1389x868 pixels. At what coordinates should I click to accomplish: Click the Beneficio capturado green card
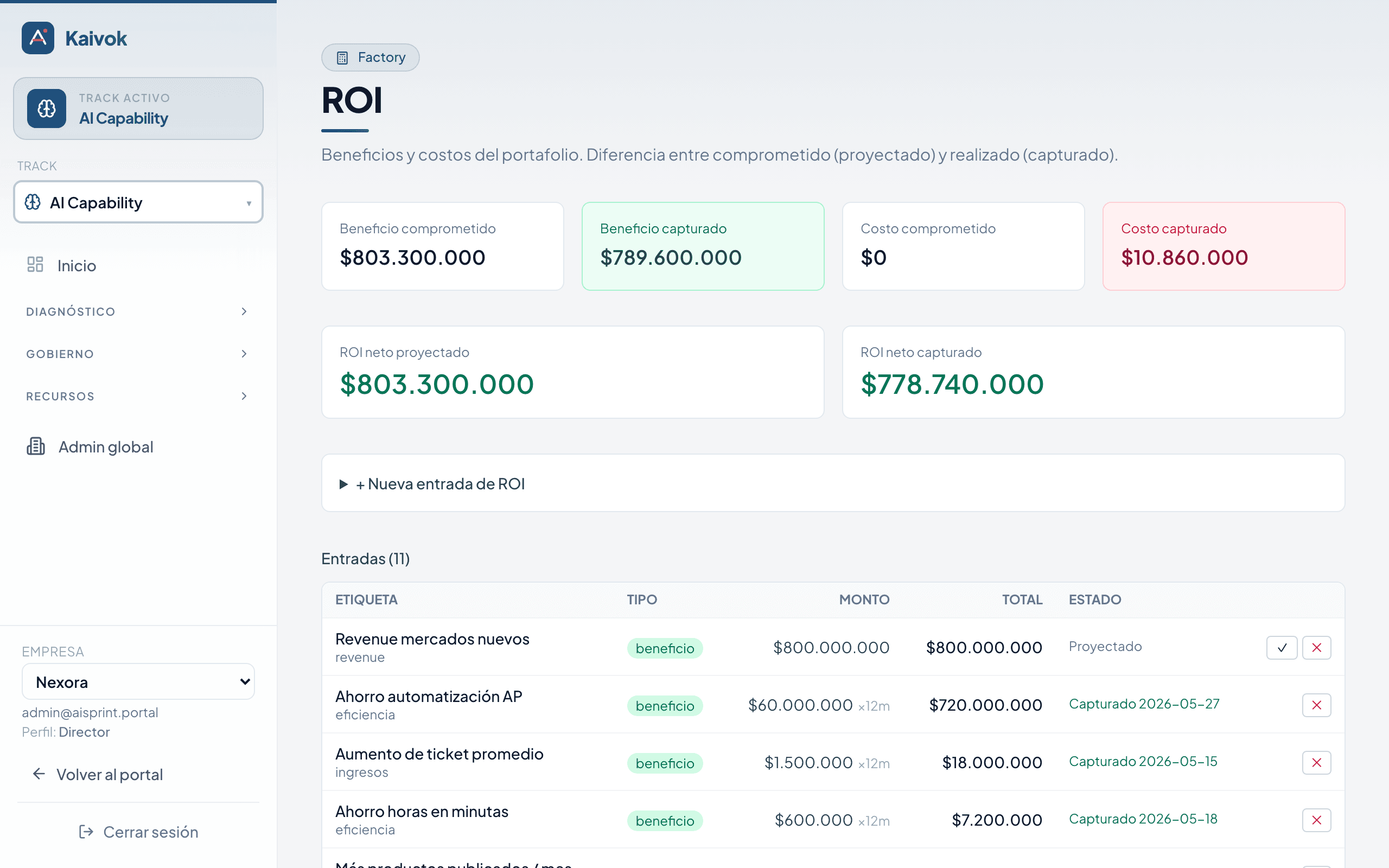click(703, 246)
